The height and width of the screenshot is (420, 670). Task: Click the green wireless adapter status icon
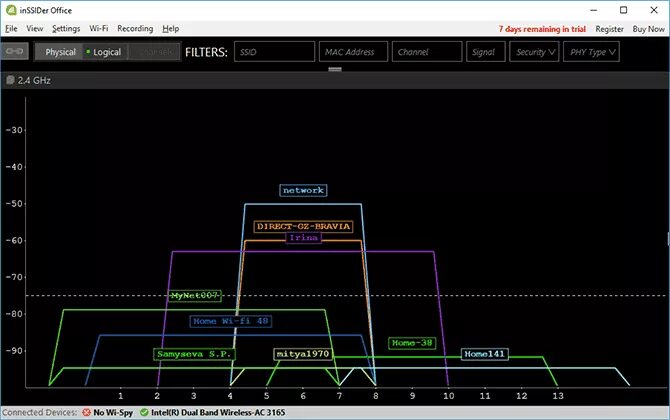[x=144, y=412]
